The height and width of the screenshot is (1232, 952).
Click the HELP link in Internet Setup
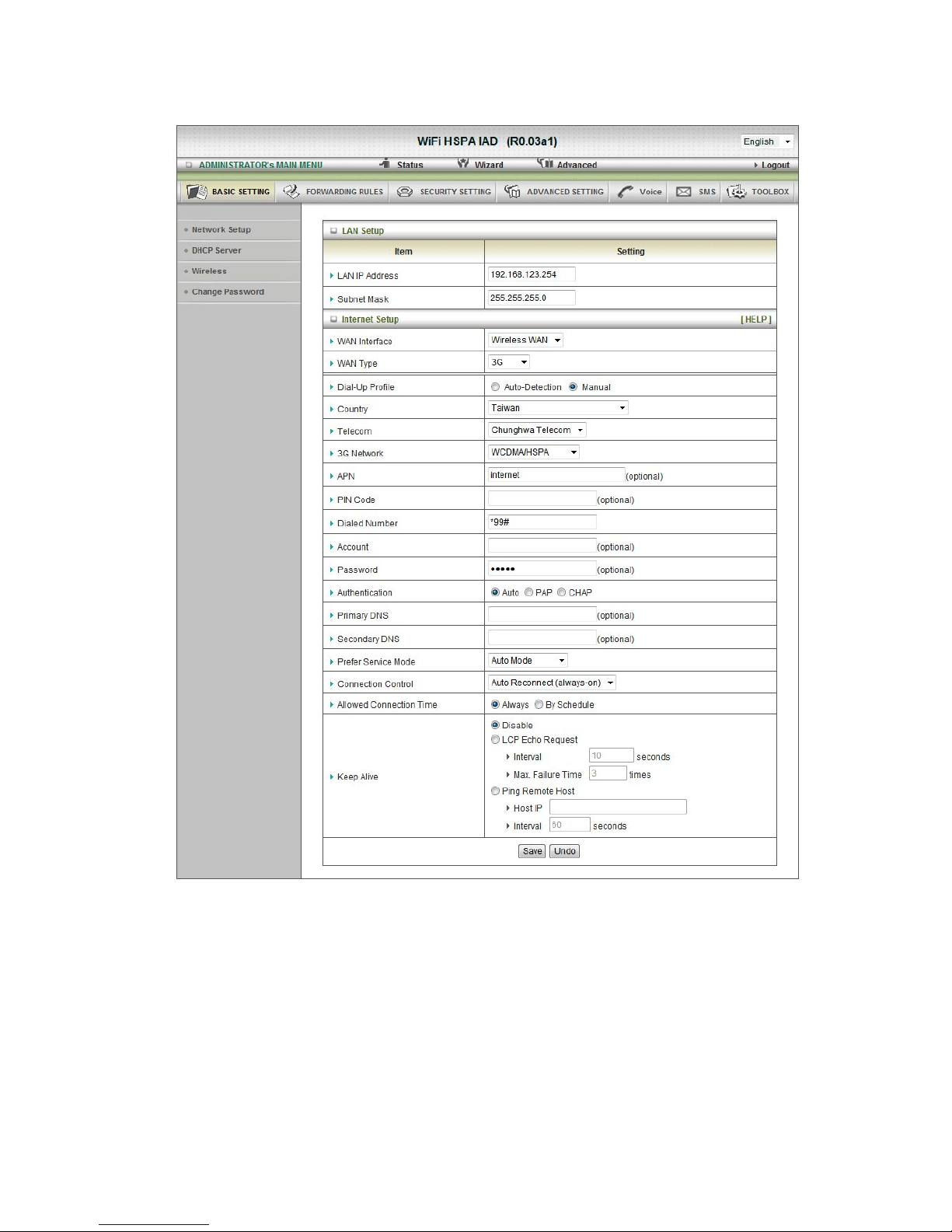tap(756, 319)
